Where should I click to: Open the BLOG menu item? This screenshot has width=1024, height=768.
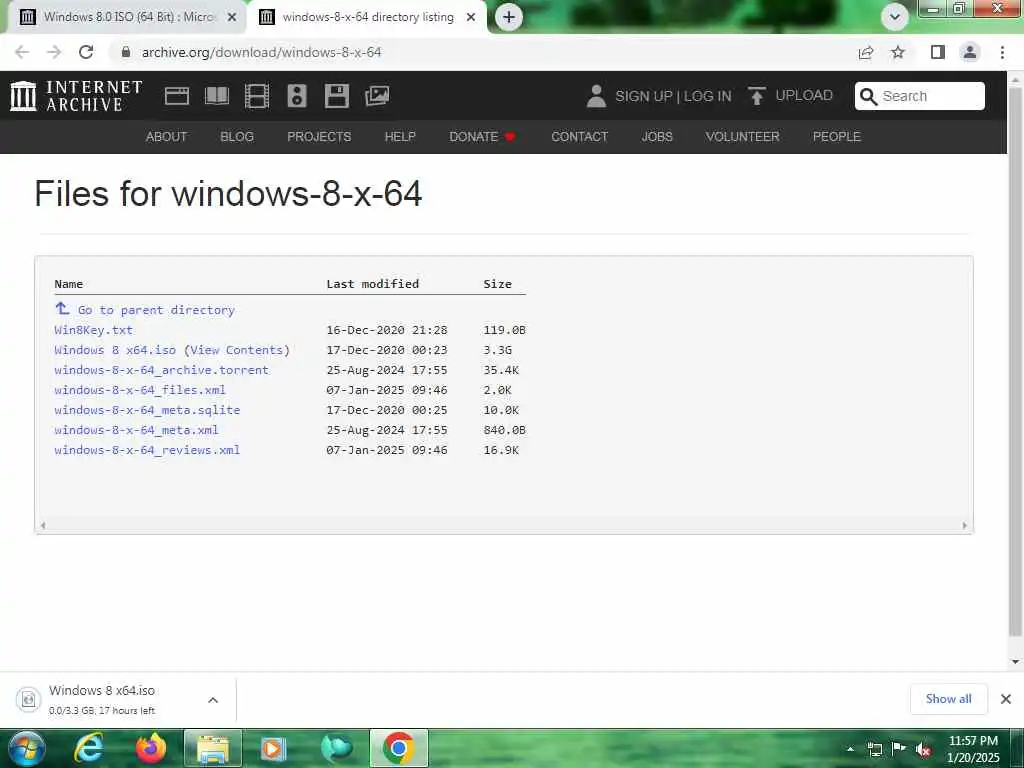(237, 136)
